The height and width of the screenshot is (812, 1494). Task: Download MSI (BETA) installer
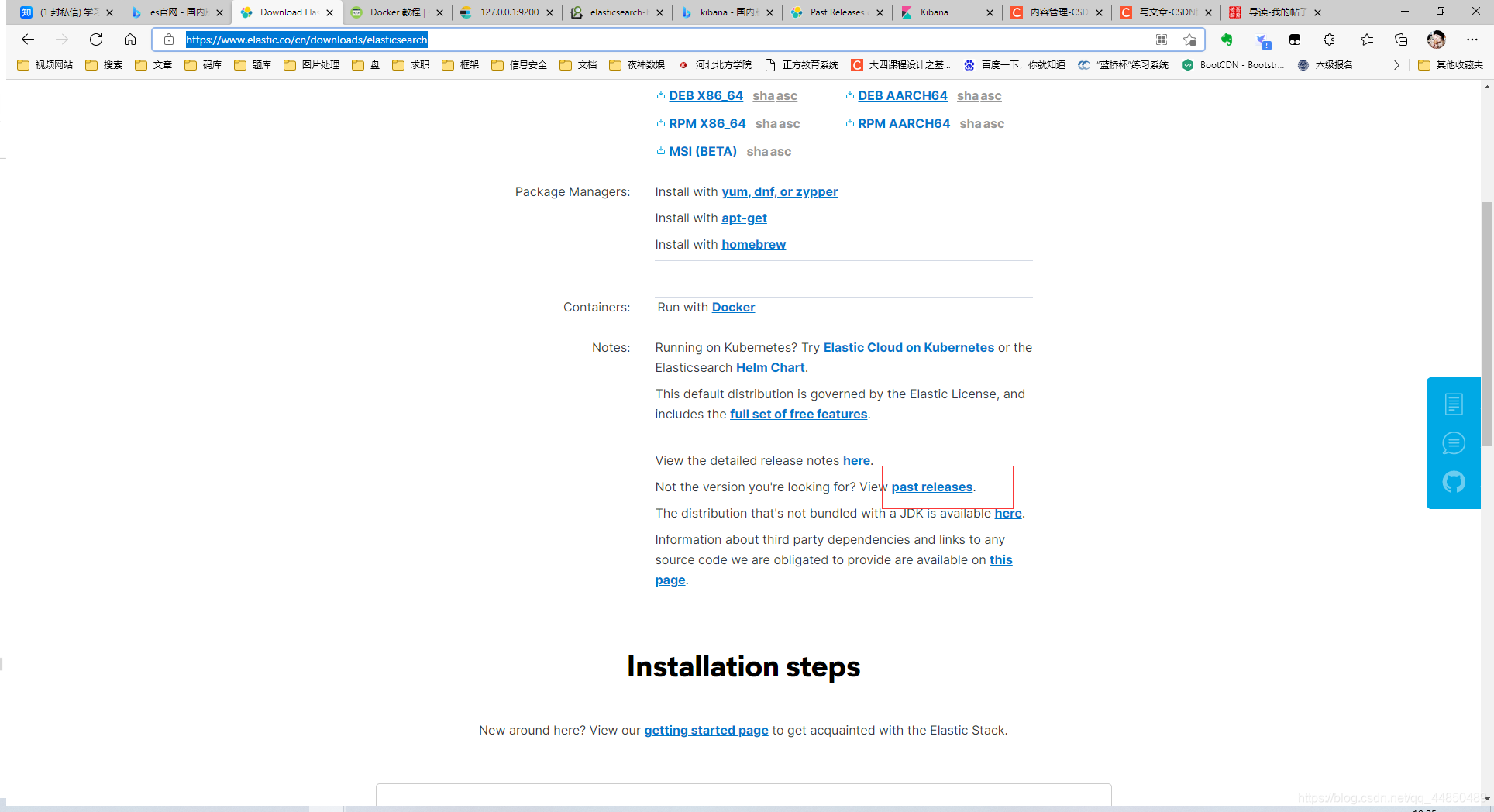click(x=703, y=151)
